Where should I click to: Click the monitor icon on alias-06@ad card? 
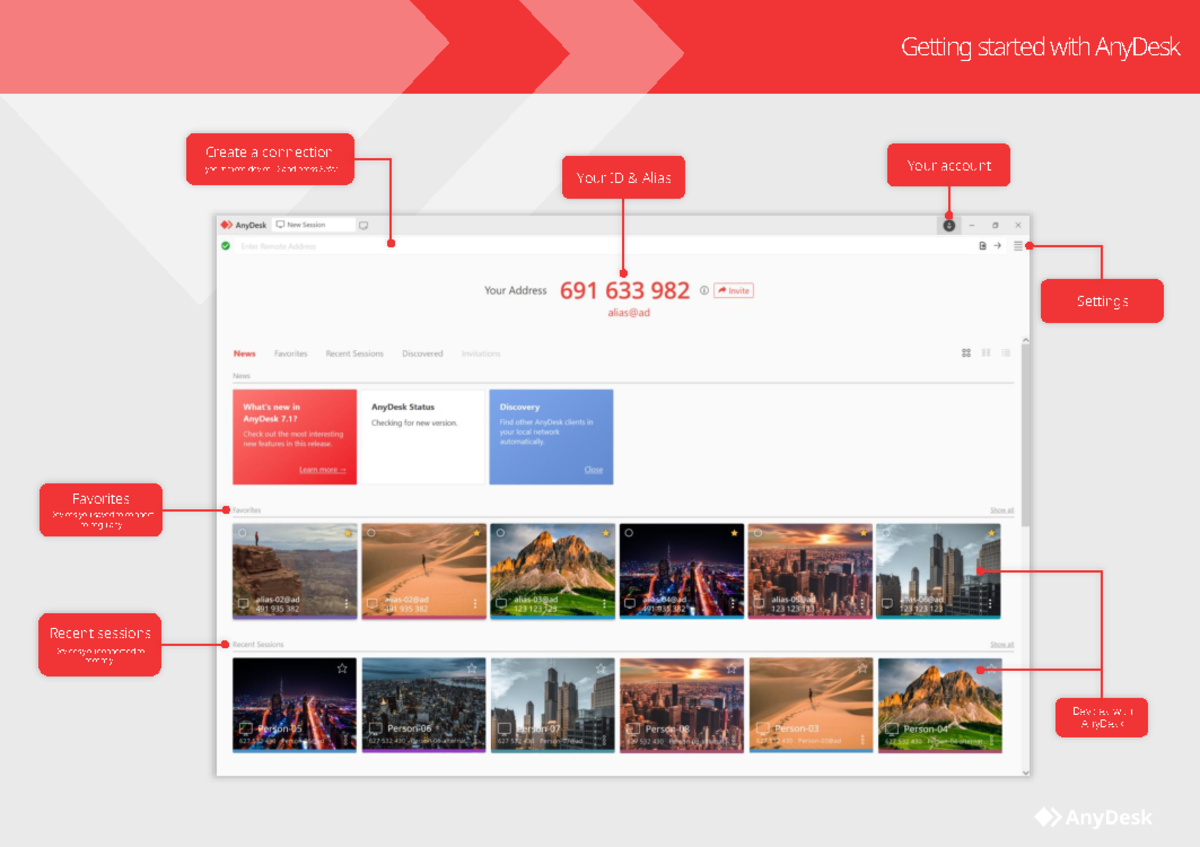pos(887,603)
